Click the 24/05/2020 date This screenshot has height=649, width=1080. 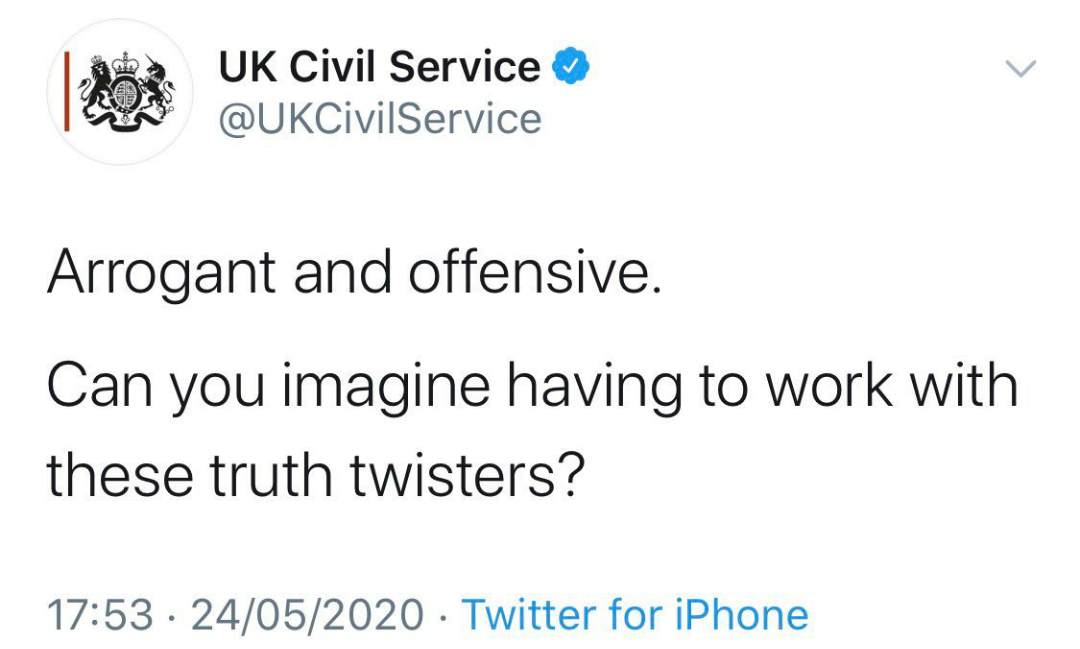(308, 614)
